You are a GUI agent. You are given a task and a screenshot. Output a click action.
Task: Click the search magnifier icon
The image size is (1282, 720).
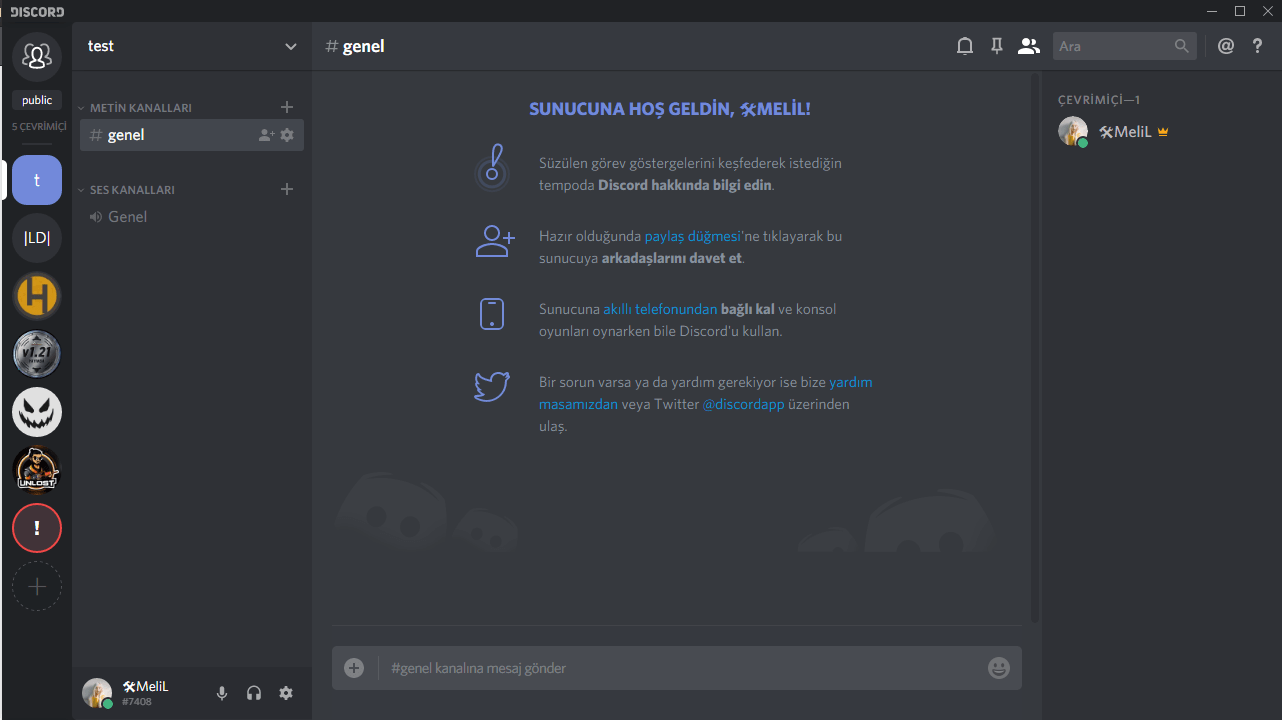point(1182,46)
